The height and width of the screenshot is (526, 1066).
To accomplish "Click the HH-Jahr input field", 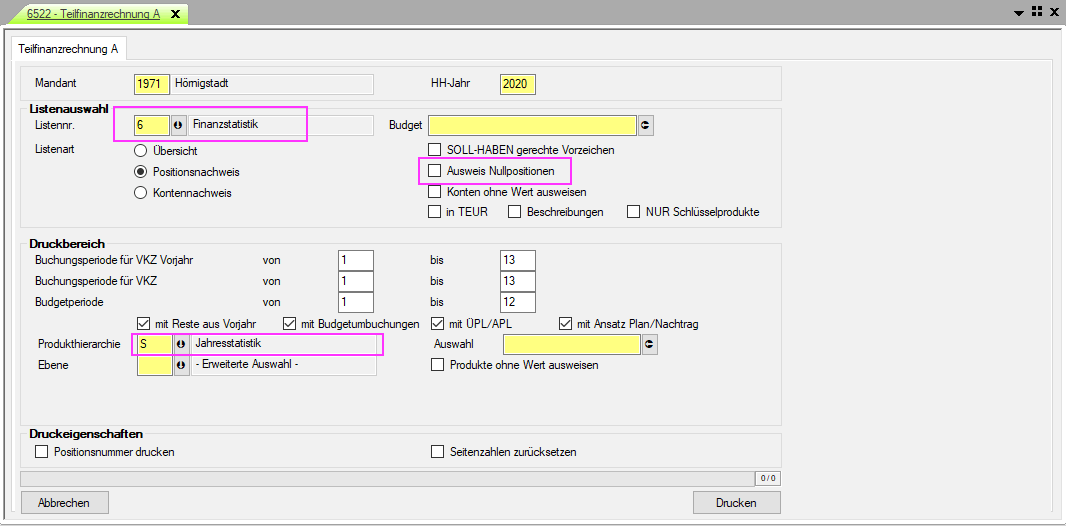I will [x=517, y=84].
